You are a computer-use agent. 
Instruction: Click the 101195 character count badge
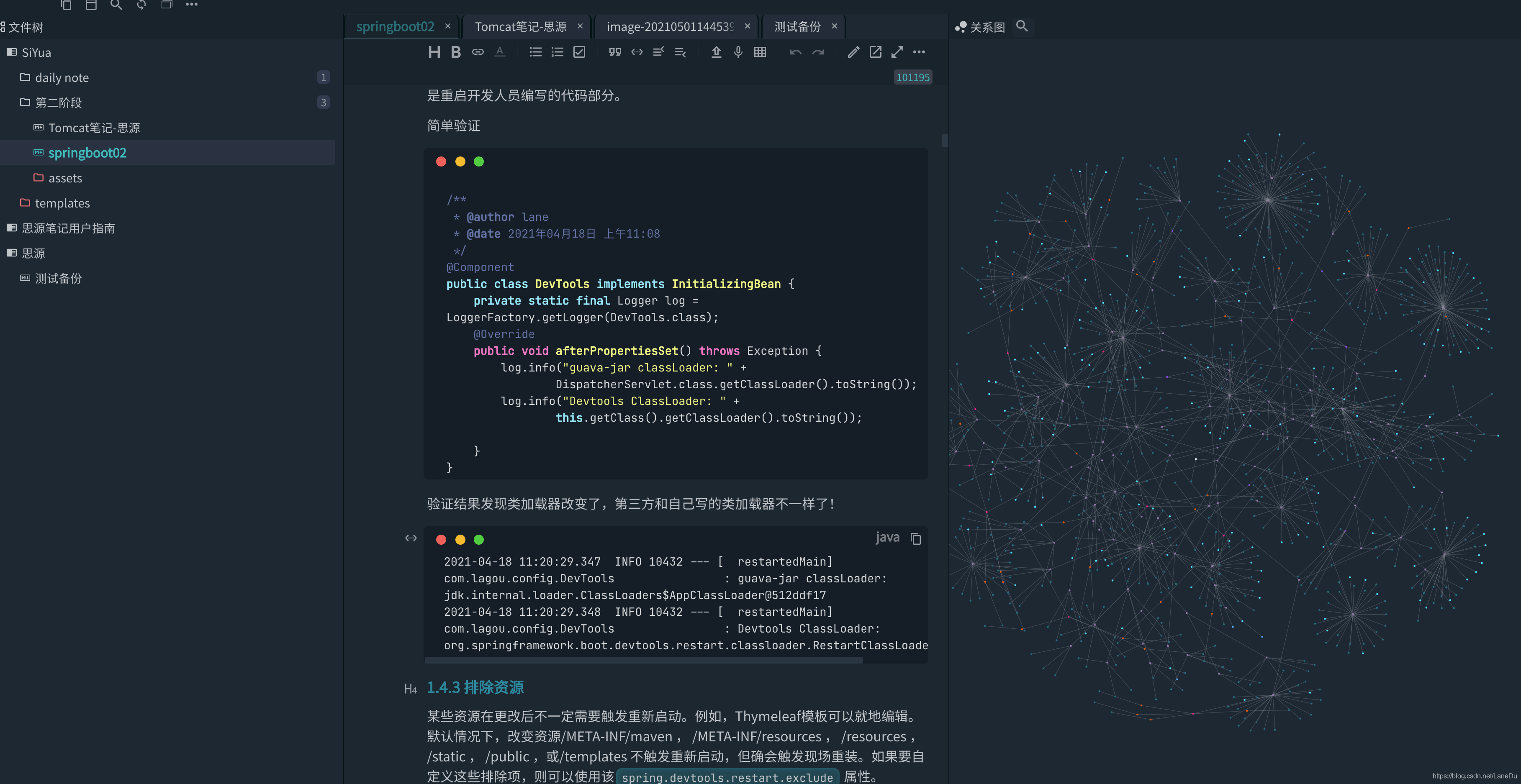(912, 77)
